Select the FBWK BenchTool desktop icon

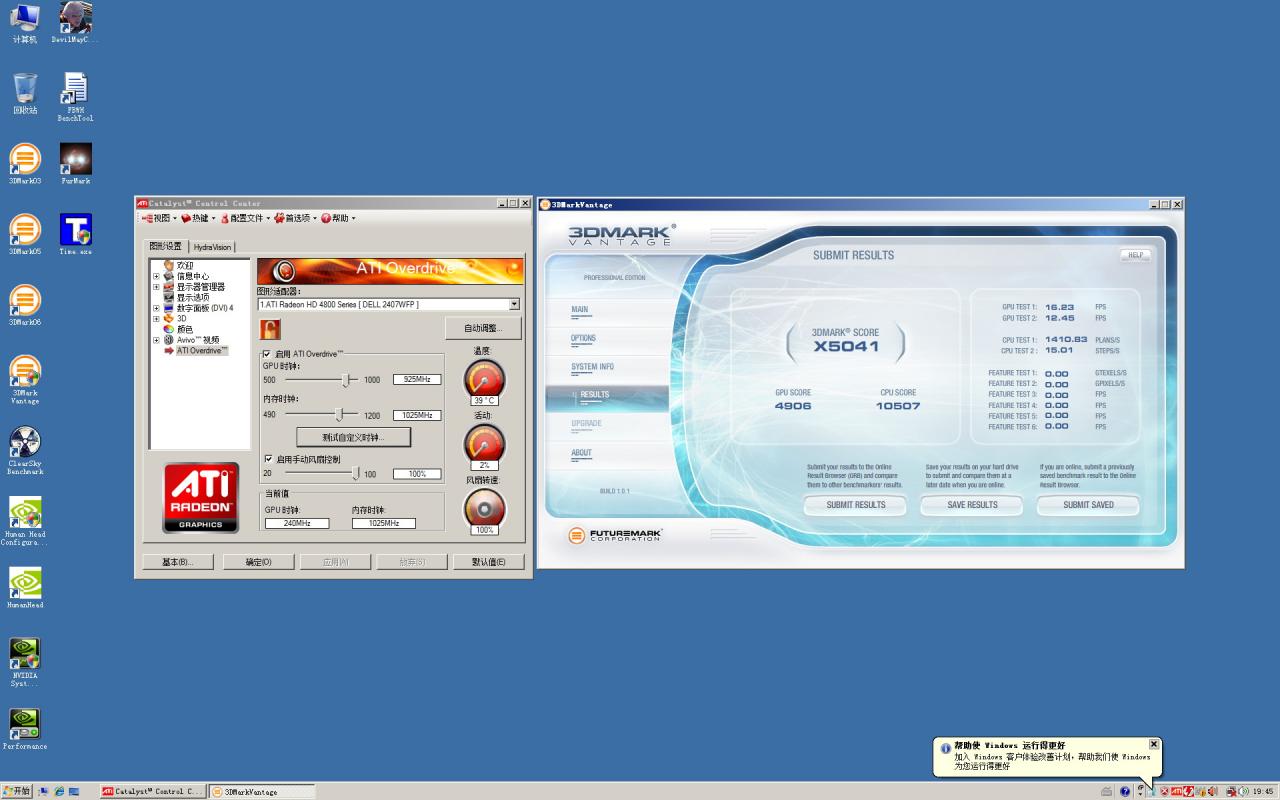tap(75, 97)
